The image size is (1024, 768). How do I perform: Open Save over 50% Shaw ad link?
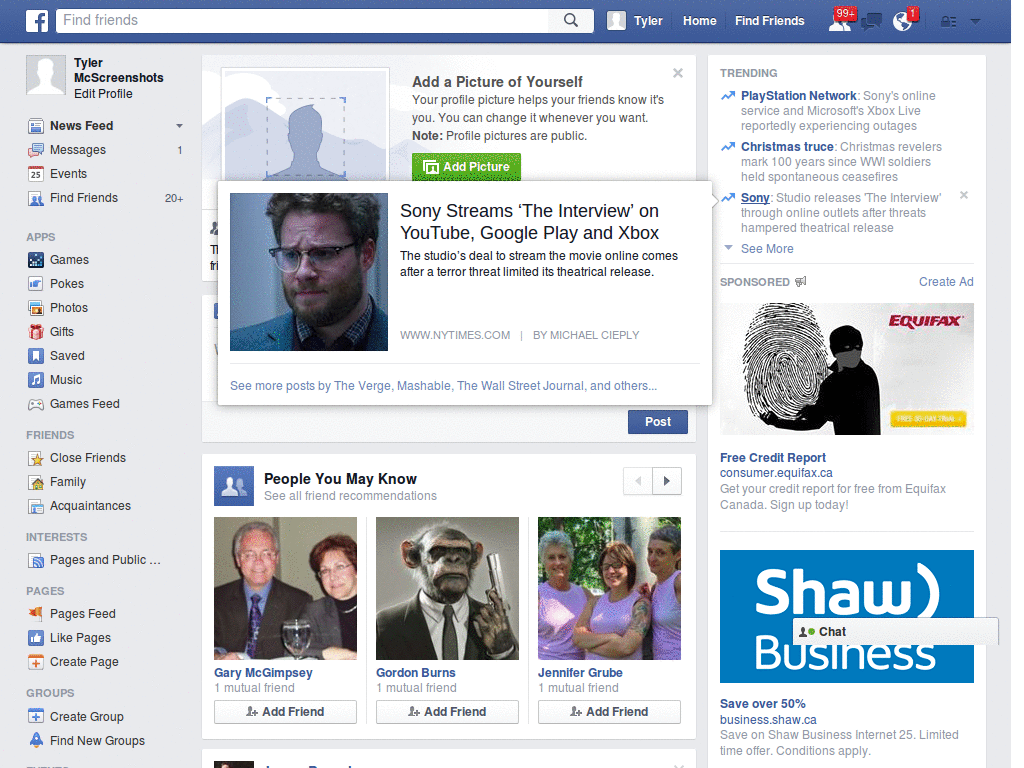762,704
